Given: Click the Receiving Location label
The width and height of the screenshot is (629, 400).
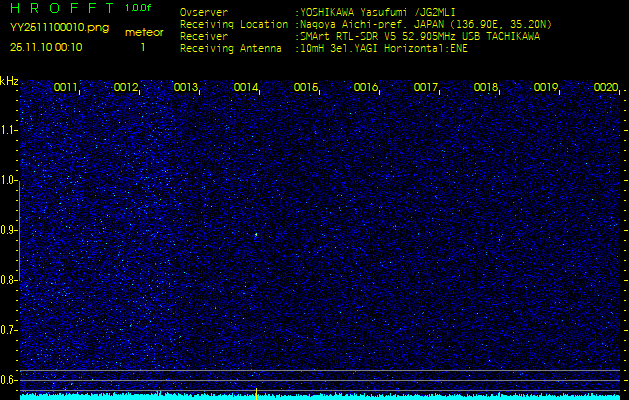Looking at the screenshot, I should tap(234, 24).
